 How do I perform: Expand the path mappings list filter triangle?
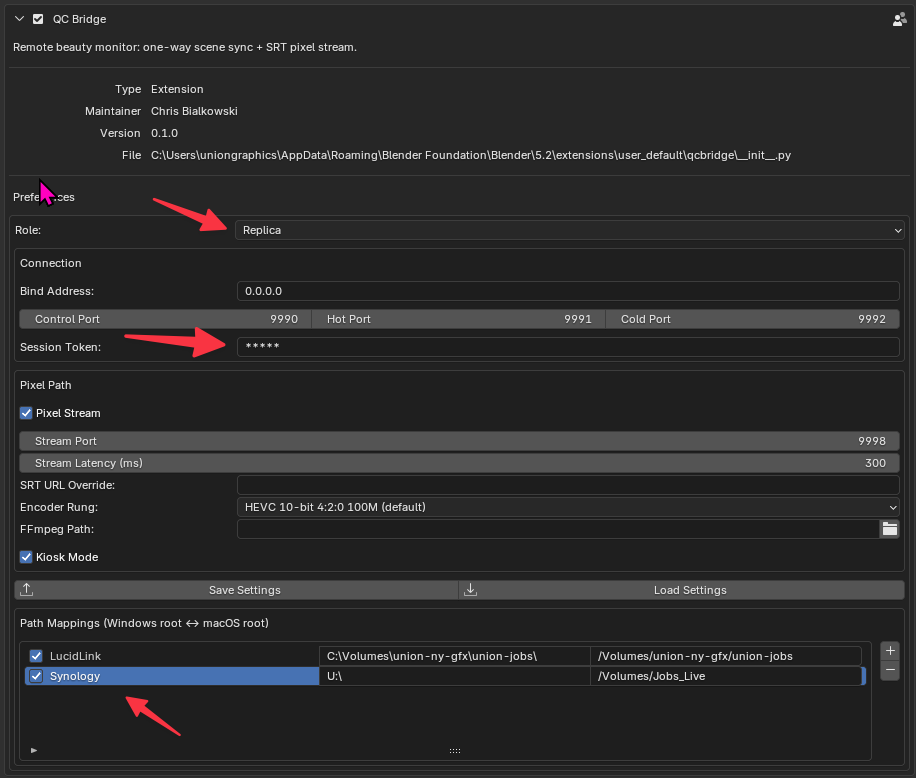point(34,751)
